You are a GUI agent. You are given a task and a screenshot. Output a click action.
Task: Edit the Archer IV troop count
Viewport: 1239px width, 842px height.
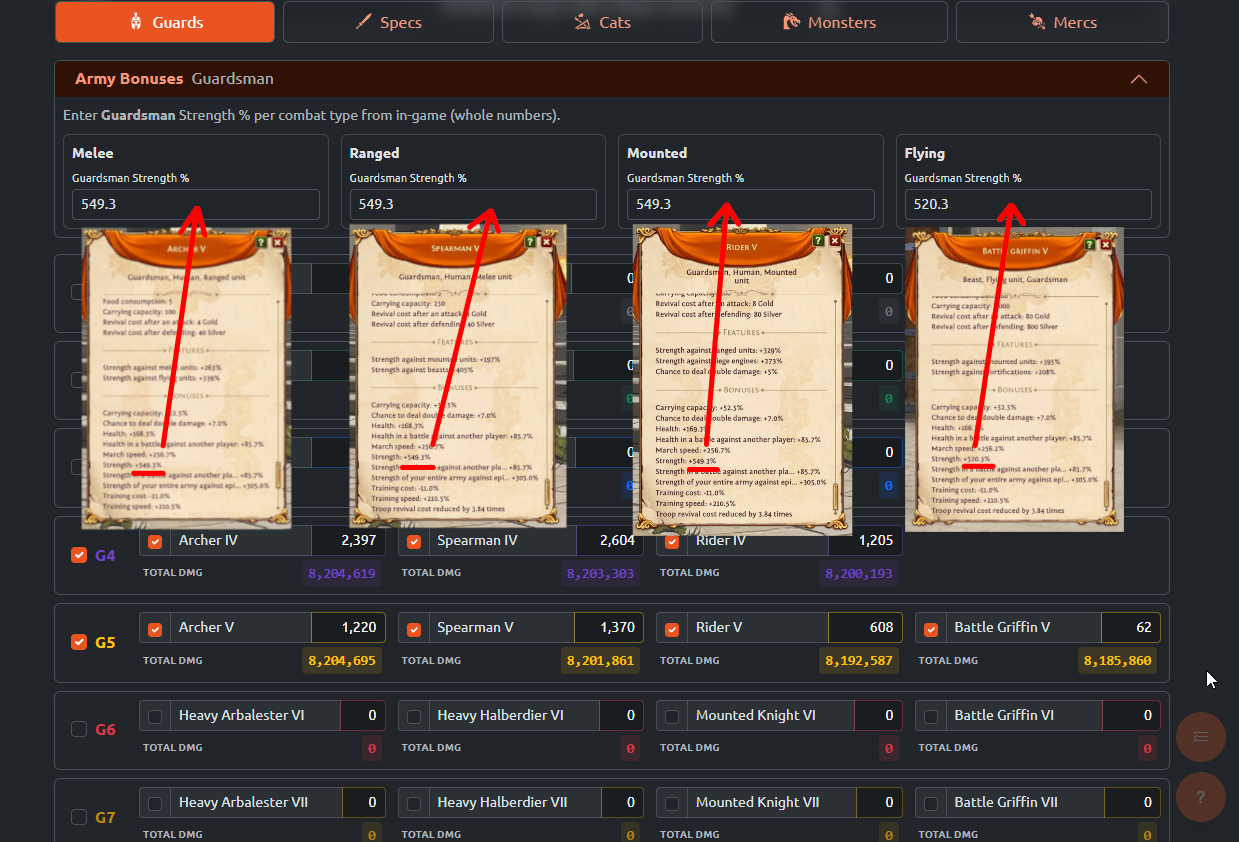pyautogui.click(x=348, y=541)
